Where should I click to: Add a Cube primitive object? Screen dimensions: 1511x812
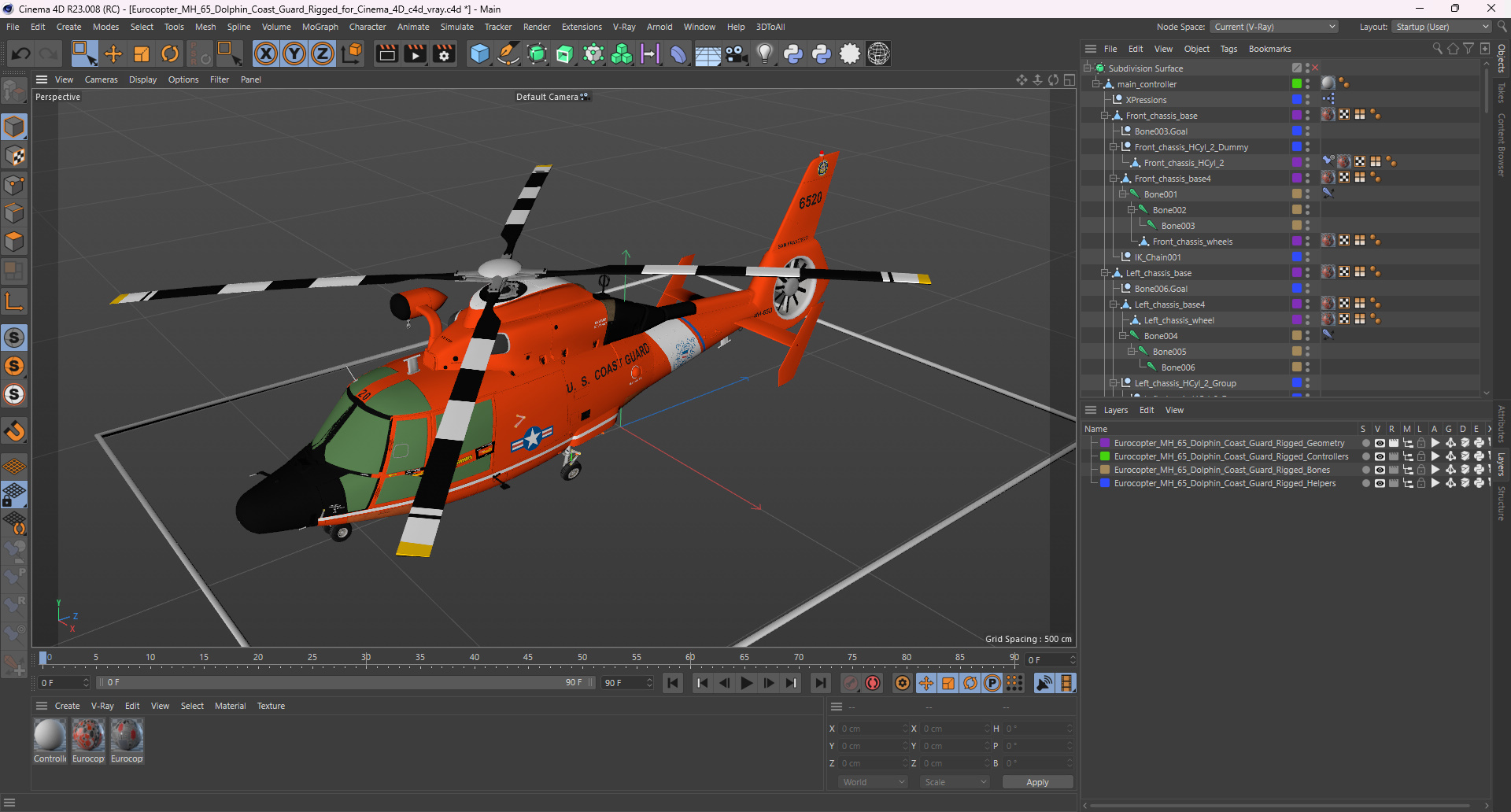coord(479,54)
